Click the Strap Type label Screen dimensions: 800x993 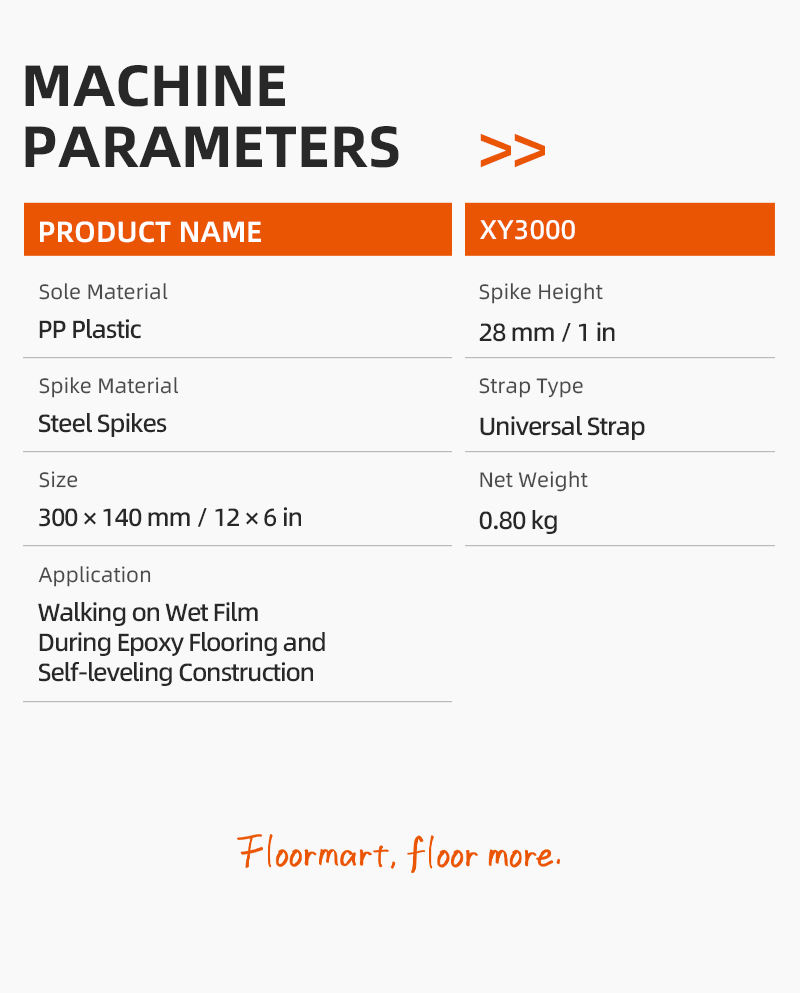pos(531,386)
